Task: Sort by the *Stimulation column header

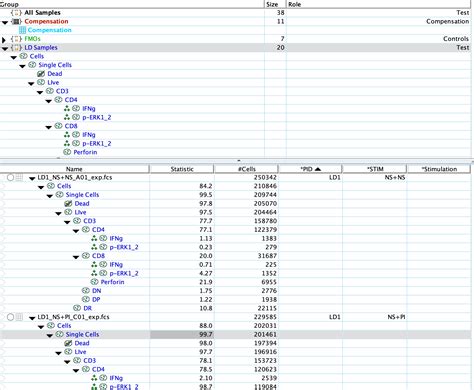Action: click(439, 169)
